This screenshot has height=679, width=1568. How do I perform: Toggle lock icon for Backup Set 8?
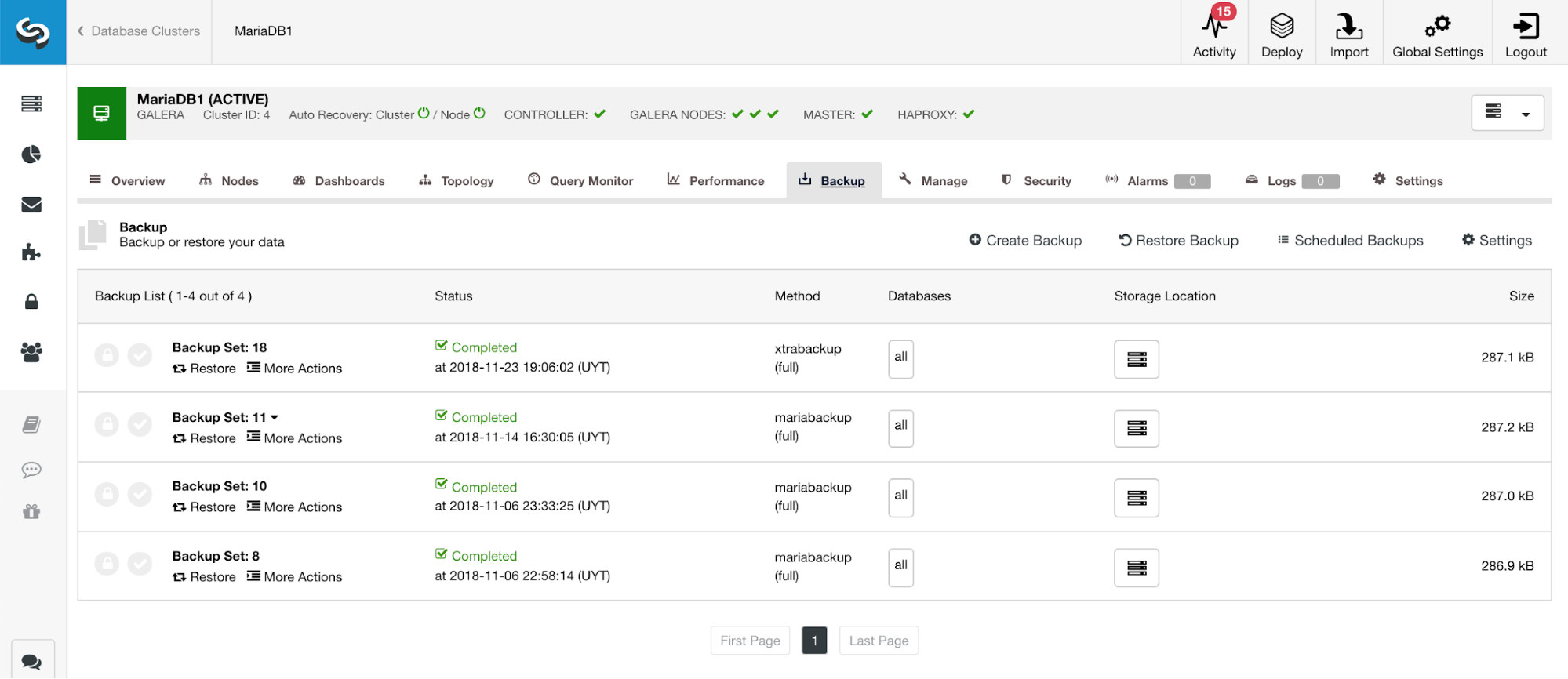point(107,564)
